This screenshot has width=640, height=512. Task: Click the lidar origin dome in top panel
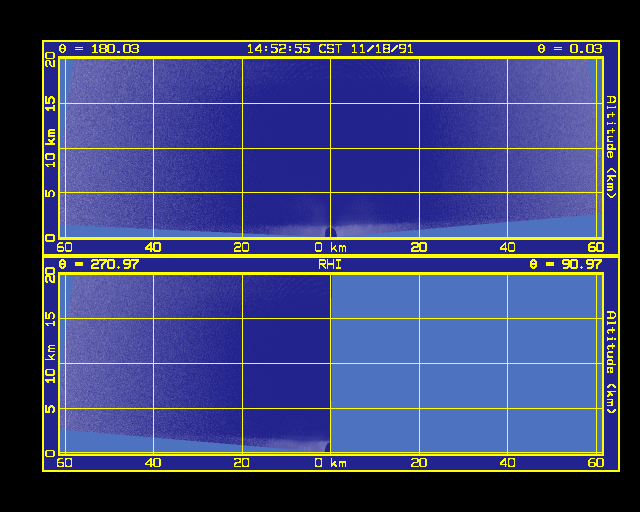pos(331,232)
